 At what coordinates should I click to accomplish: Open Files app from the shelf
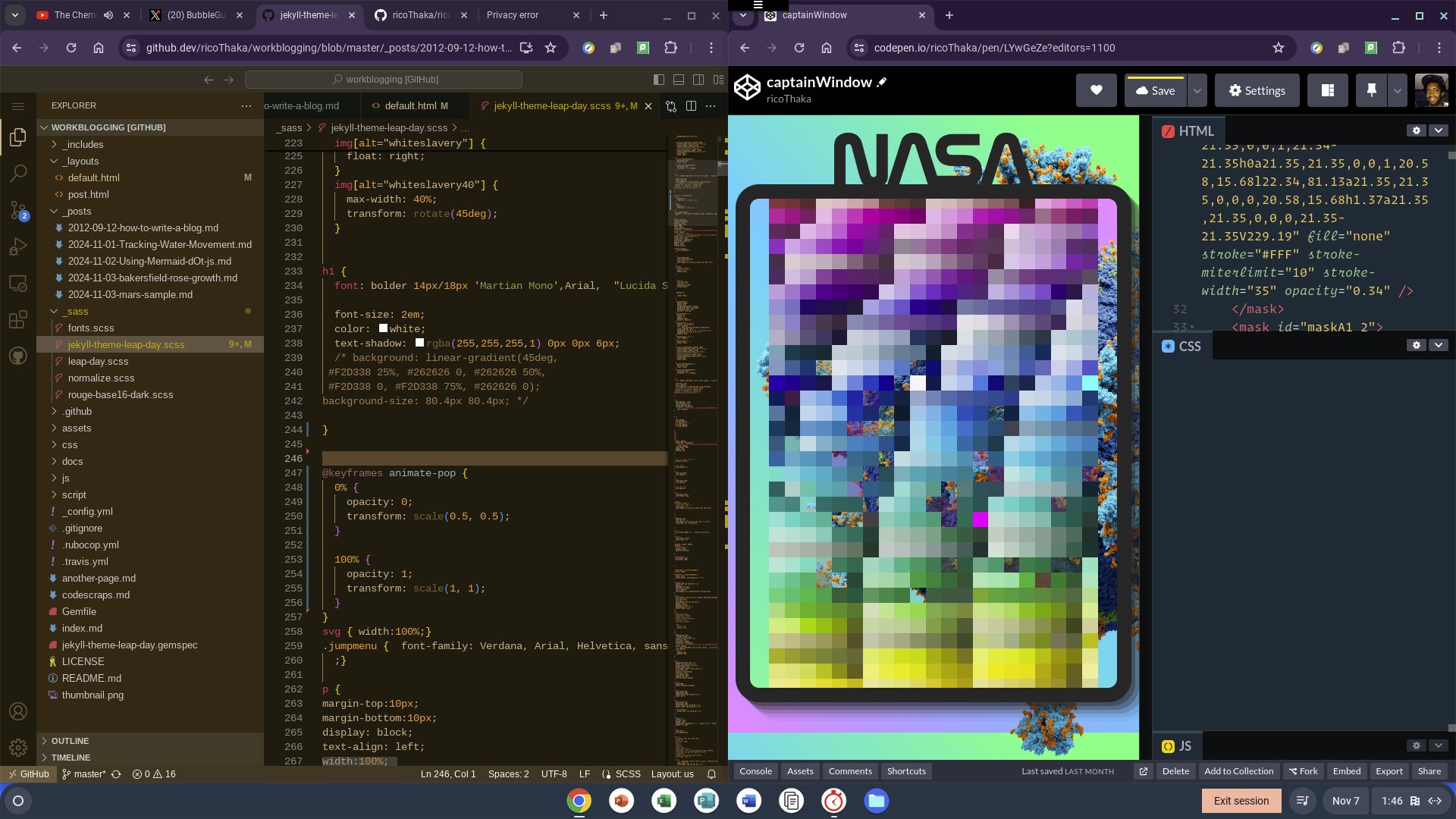pos(876,801)
